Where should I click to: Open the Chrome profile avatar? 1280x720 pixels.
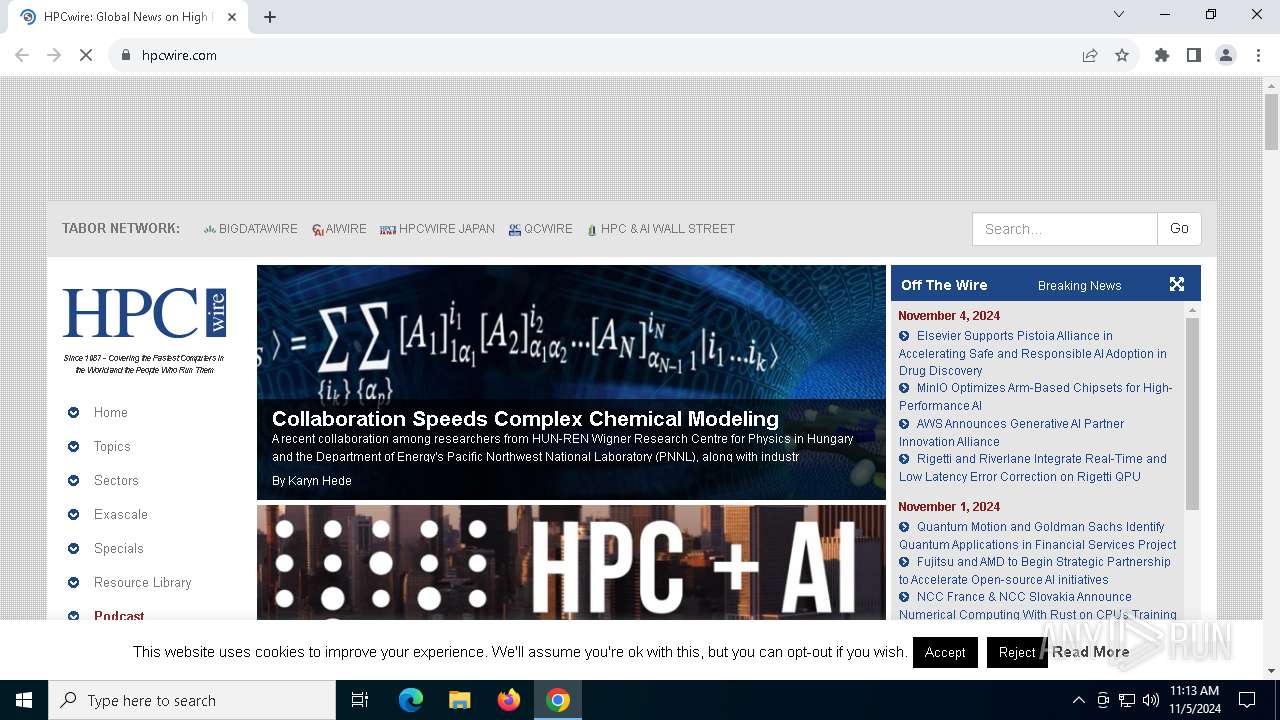pos(1226,55)
